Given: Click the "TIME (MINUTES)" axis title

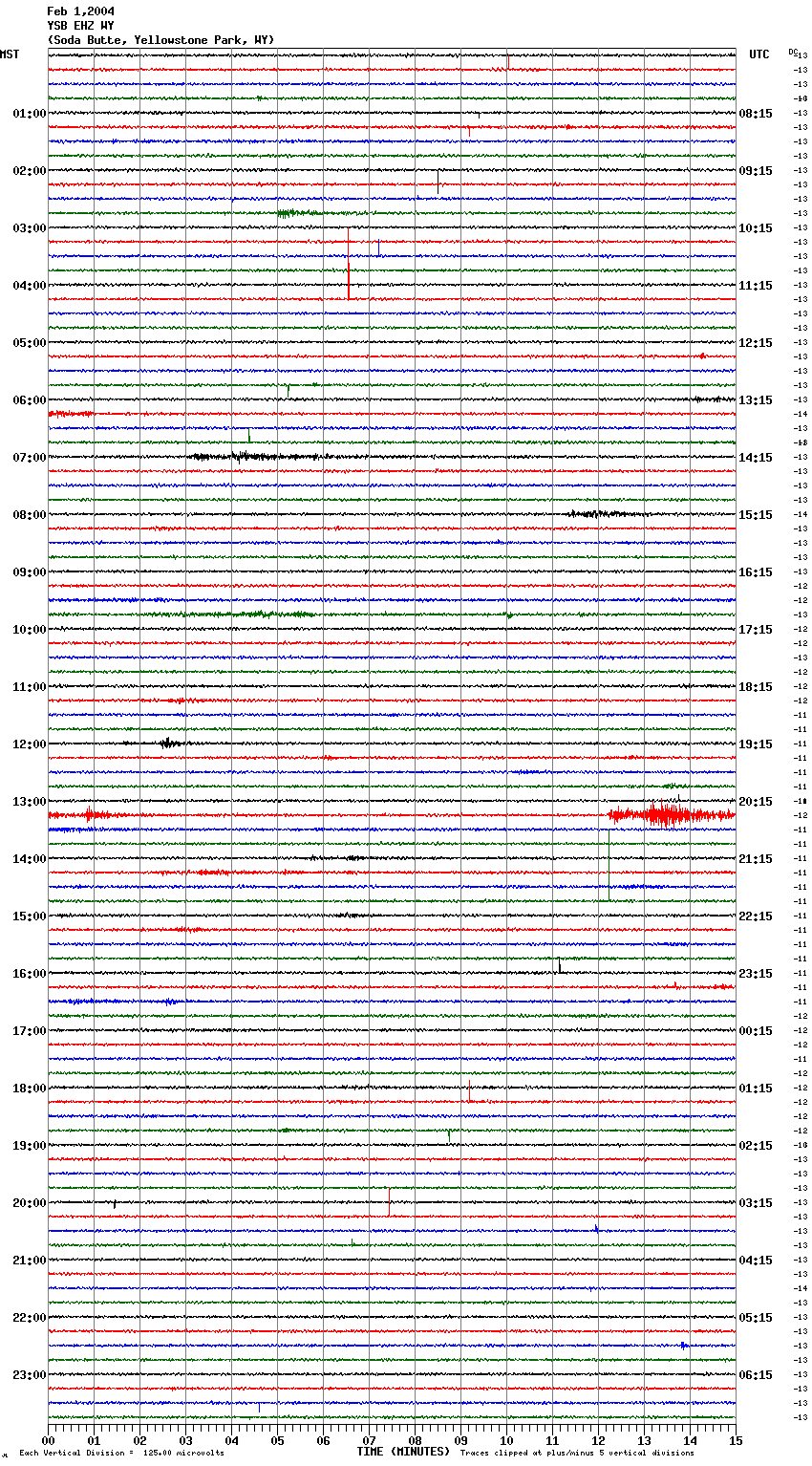Looking at the screenshot, I should 403,1452.
